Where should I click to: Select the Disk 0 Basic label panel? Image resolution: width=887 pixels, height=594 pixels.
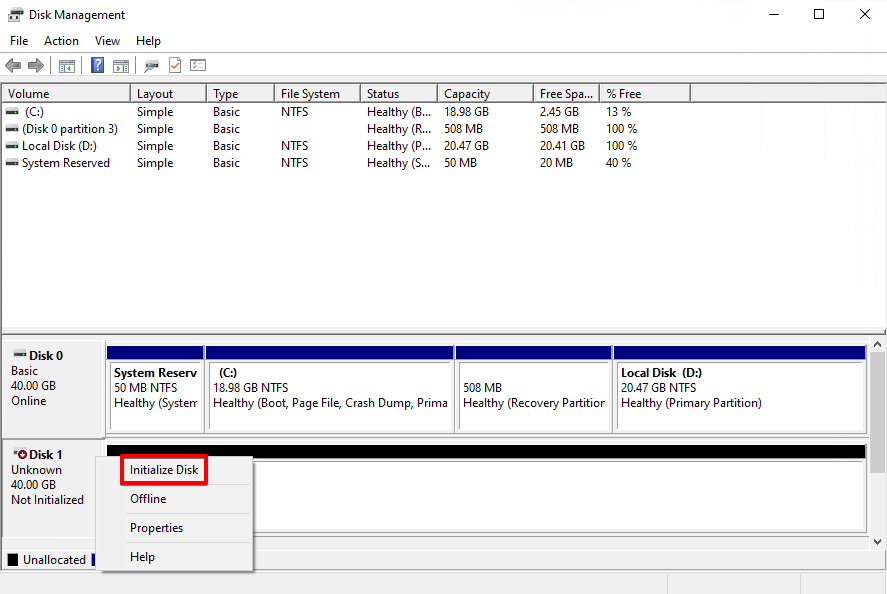[x=54, y=388]
